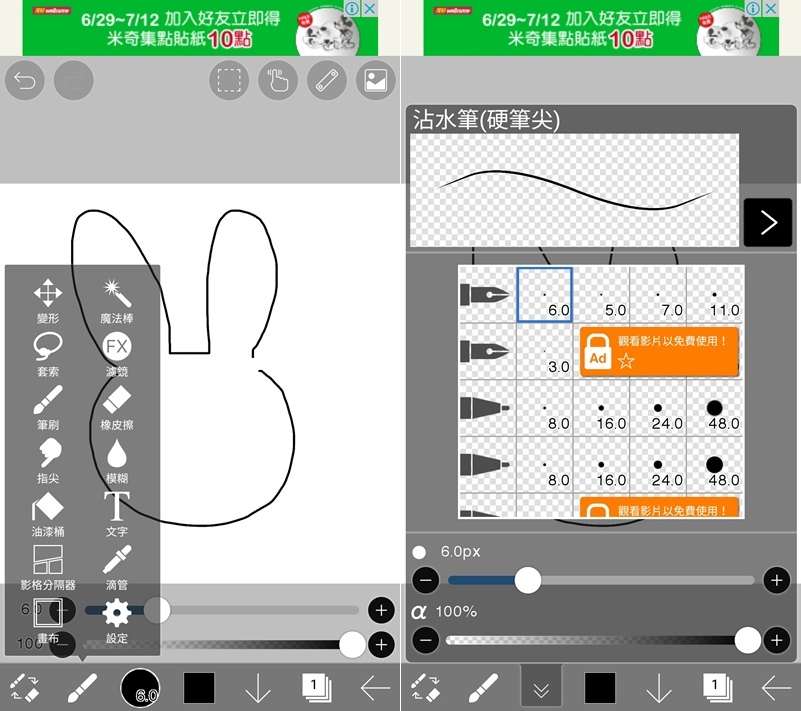801x711 pixels.
Task: Increase 100% opacity with plus button
Action: click(776, 640)
